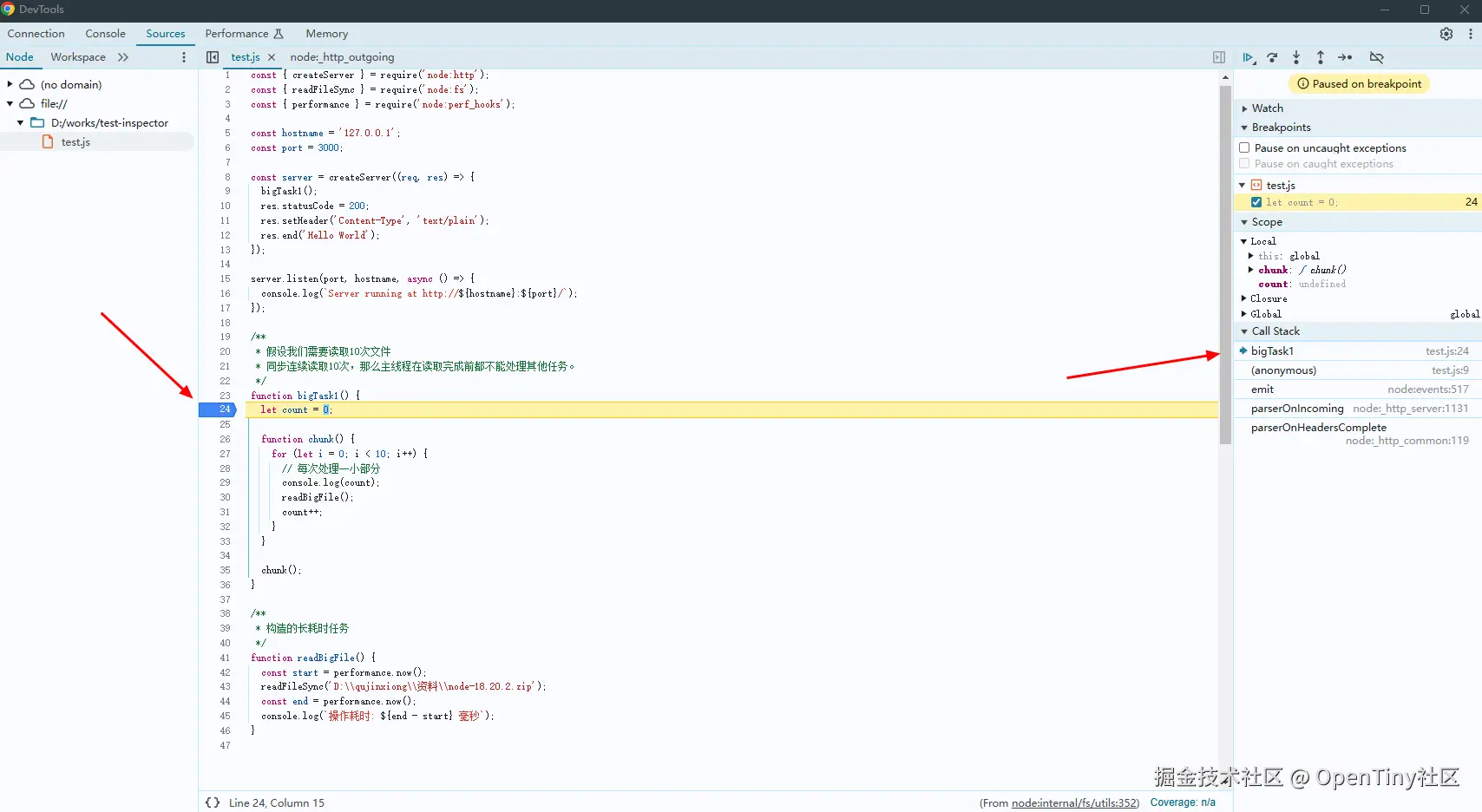
Task: Toggle debugger sidebar icon
Action: [1219, 57]
